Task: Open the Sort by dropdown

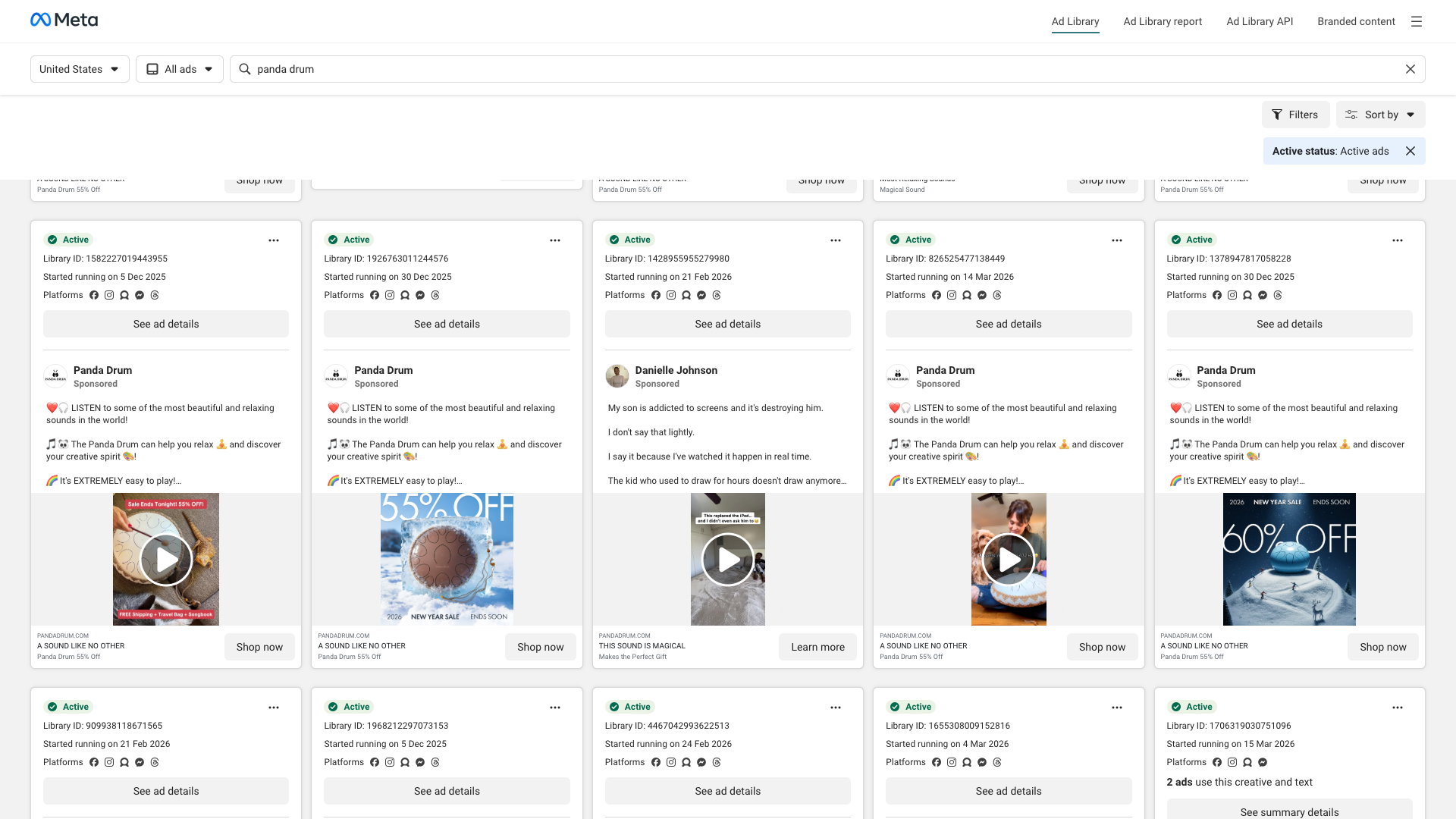Action: 1380,115
